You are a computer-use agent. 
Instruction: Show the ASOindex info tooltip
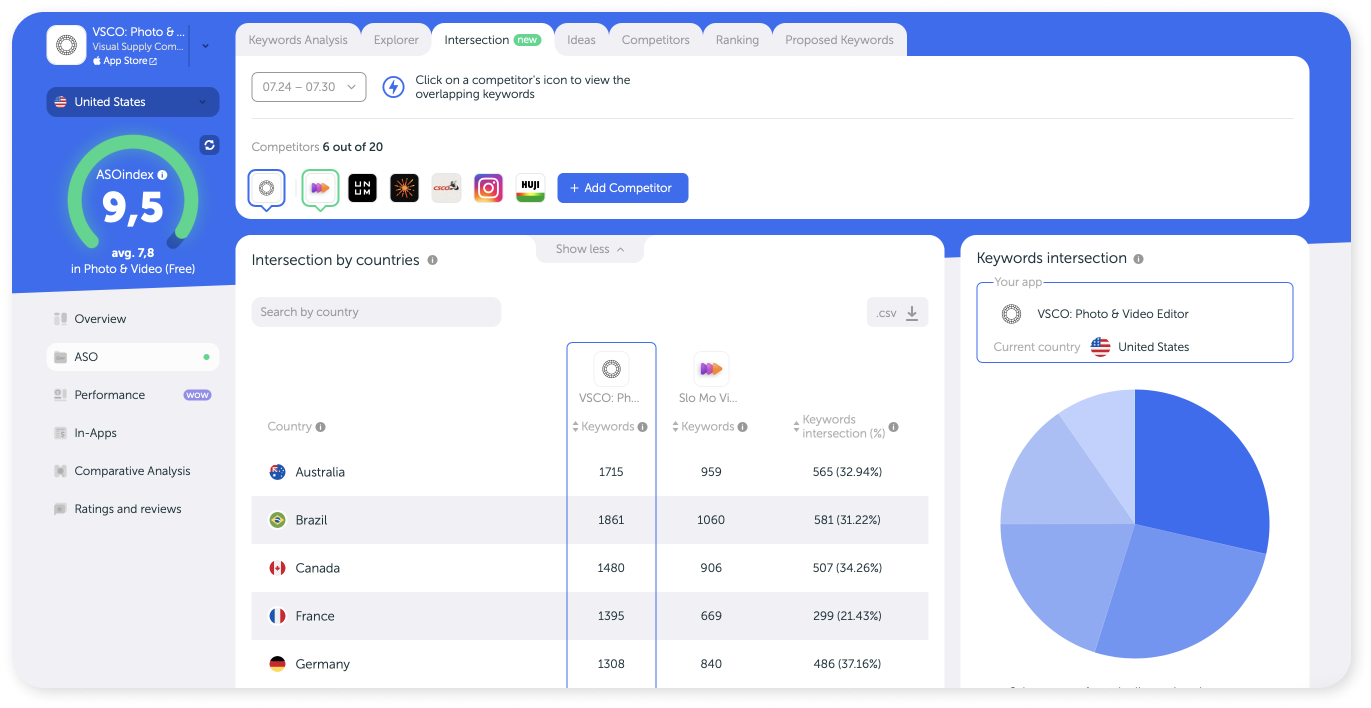click(163, 175)
